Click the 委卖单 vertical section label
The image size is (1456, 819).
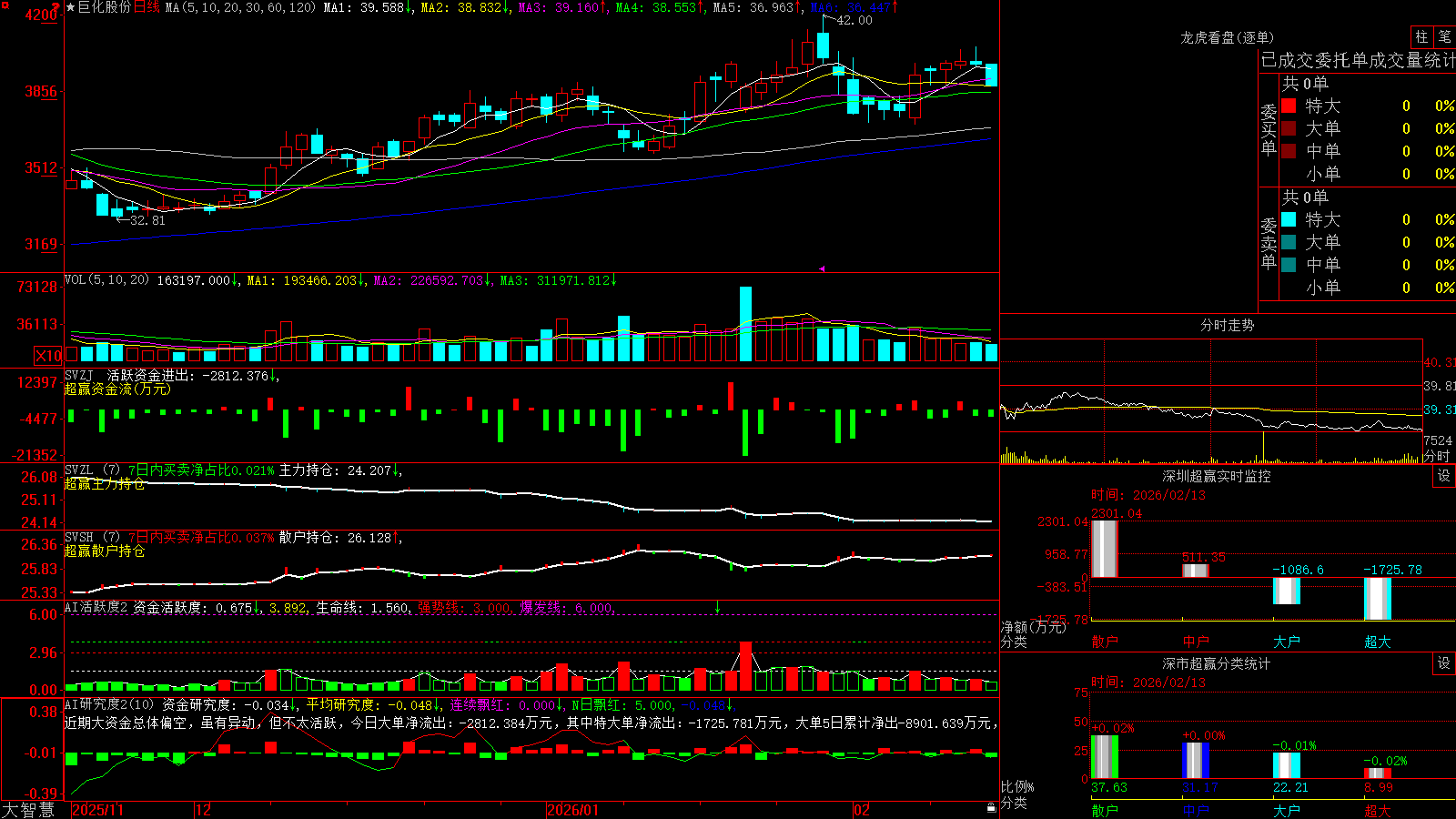[1269, 243]
